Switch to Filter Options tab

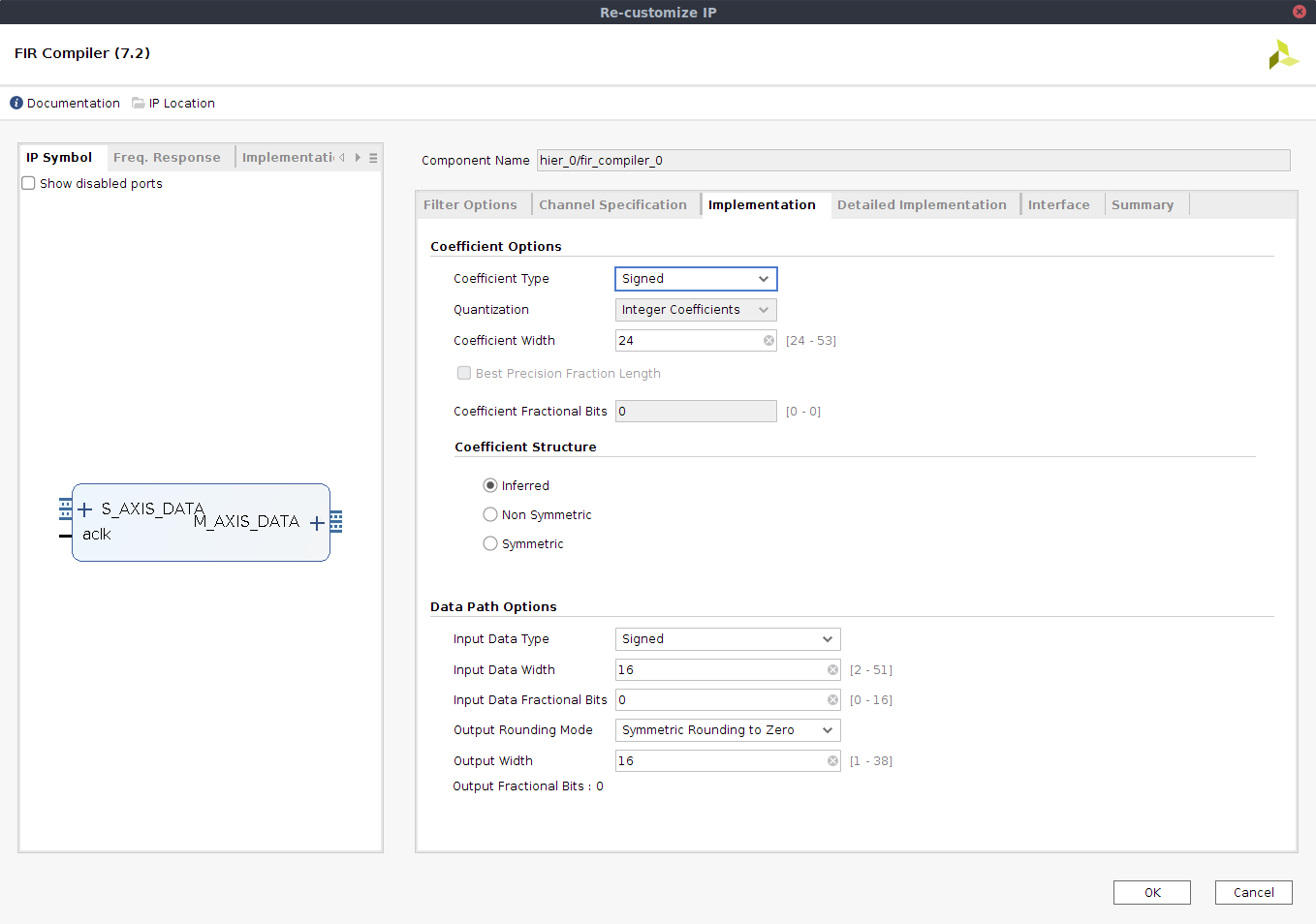point(470,205)
